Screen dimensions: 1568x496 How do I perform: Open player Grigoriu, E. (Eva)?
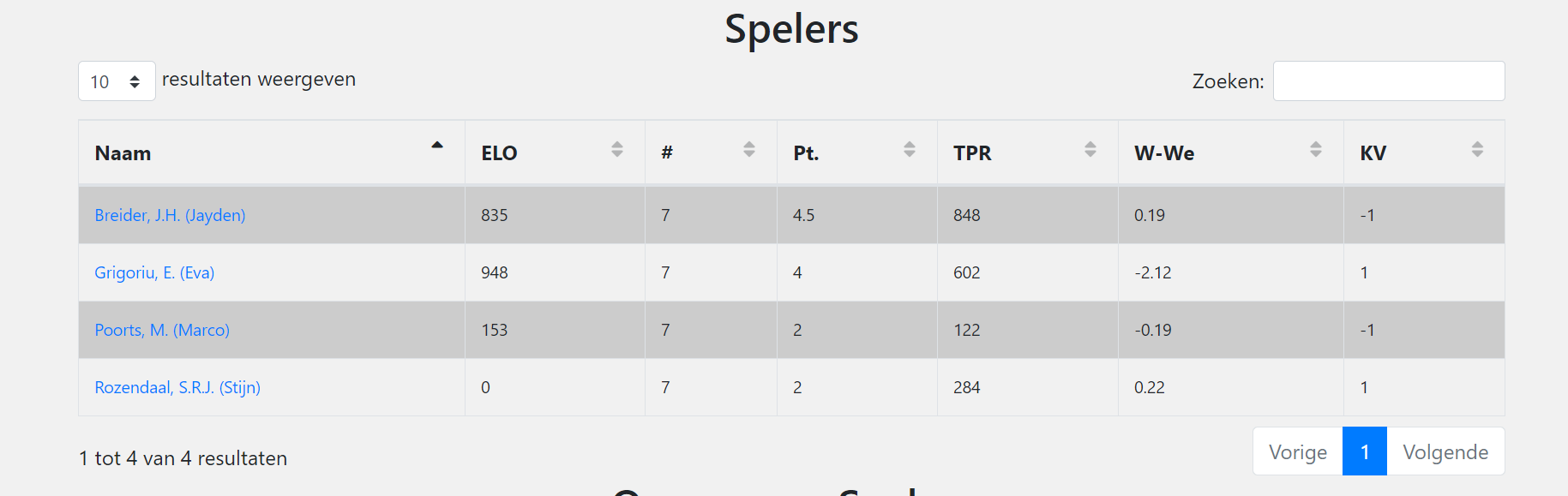(154, 272)
